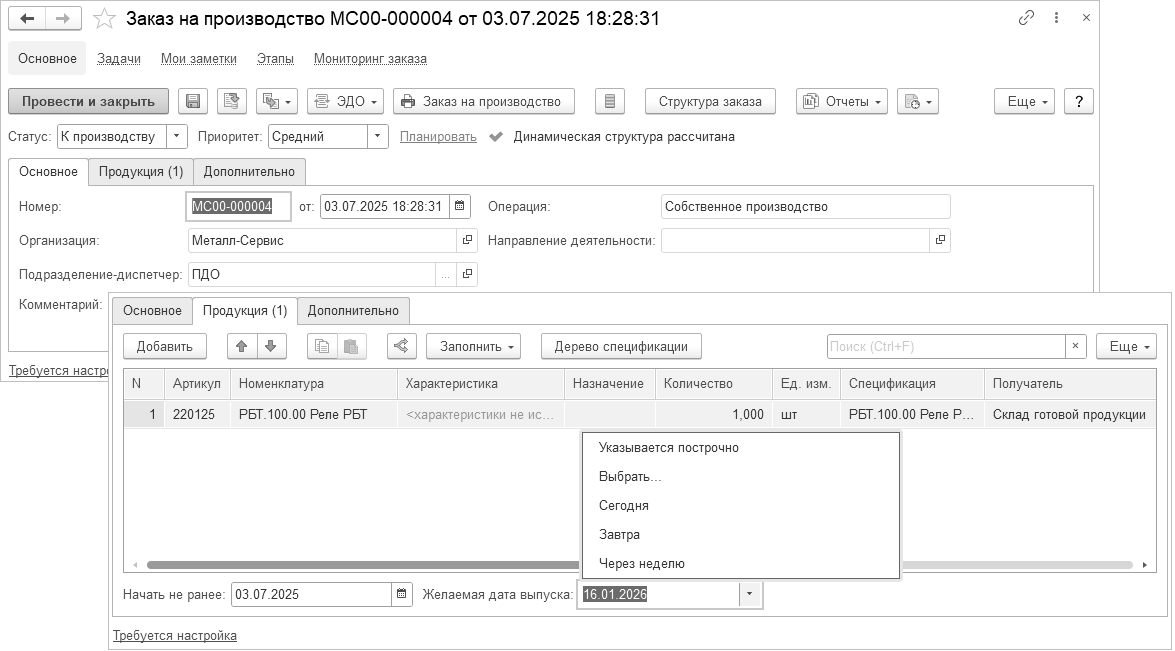
Task: Follow the 'Мониторинг заказа' link
Action: pyautogui.click(x=370, y=59)
